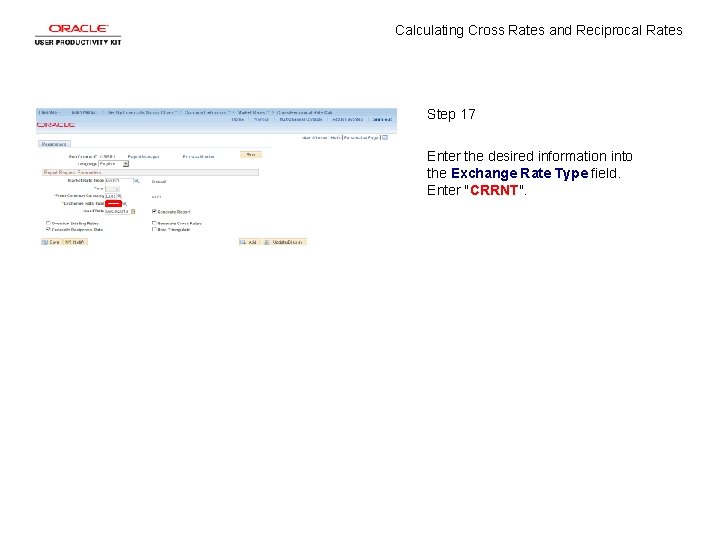The width and height of the screenshot is (720, 540).
Task: Toggle Generate Reciprocal Rate checkbox
Action: [48, 229]
